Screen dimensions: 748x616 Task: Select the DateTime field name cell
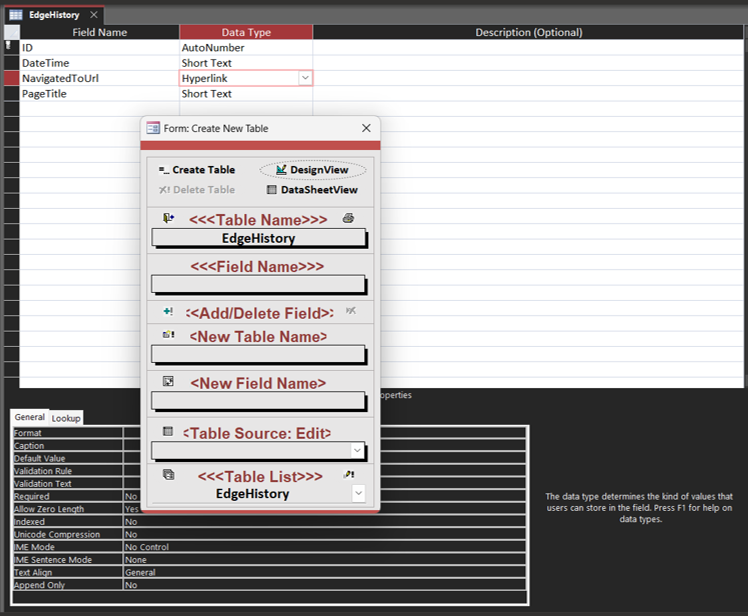pos(99,63)
